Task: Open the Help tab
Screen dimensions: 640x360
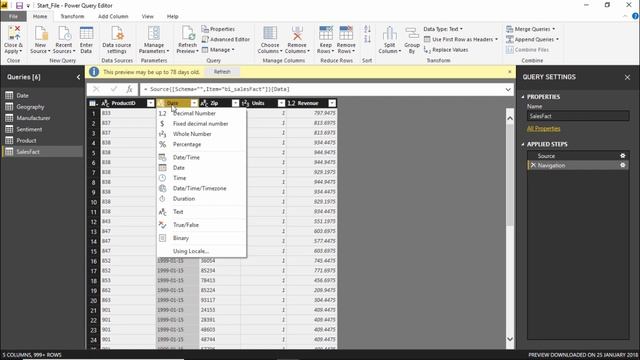Action: click(x=173, y=16)
